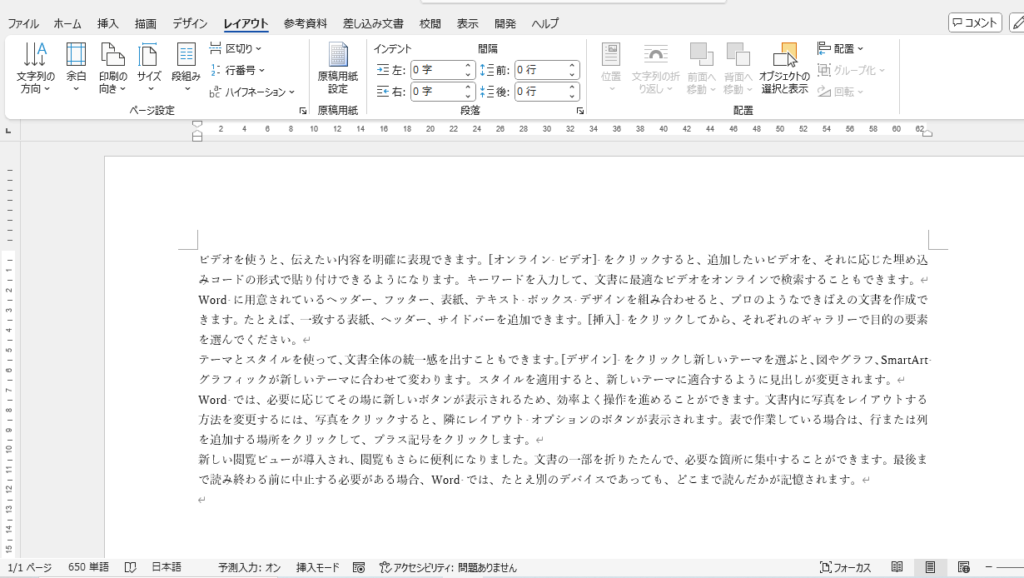Switch to the 表示 tab
The height and width of the screenshot is (578, 1024).
tap(467, 24)
